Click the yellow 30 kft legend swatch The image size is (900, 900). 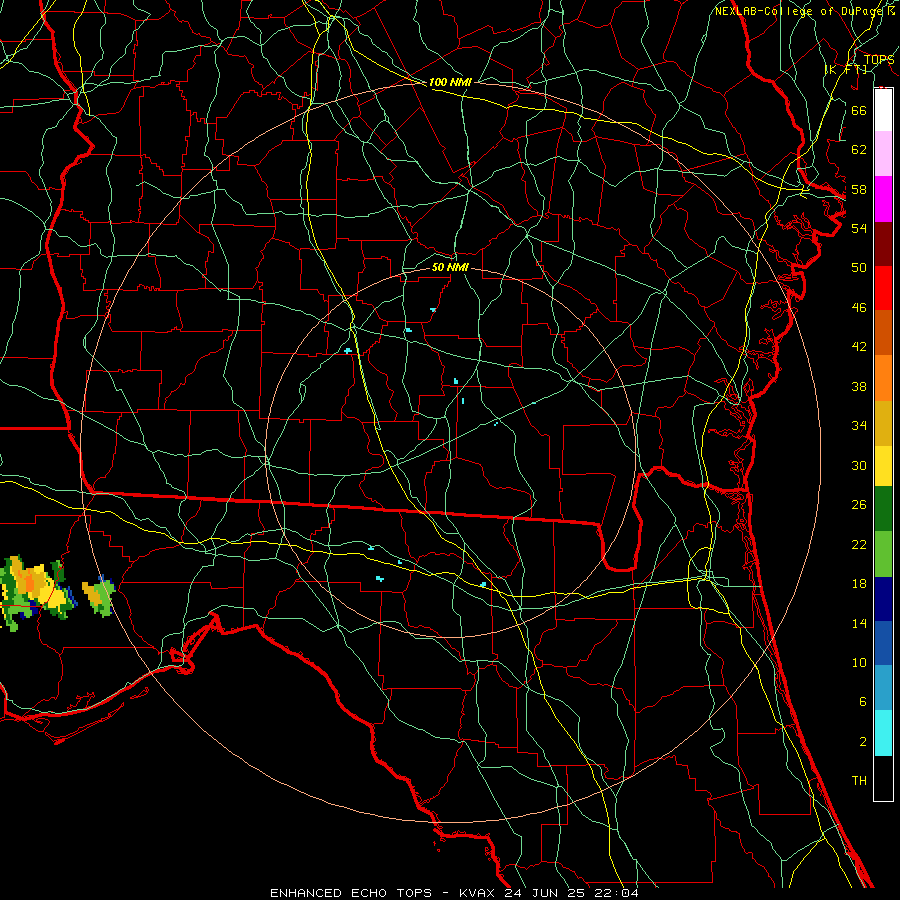click(883, 466)
